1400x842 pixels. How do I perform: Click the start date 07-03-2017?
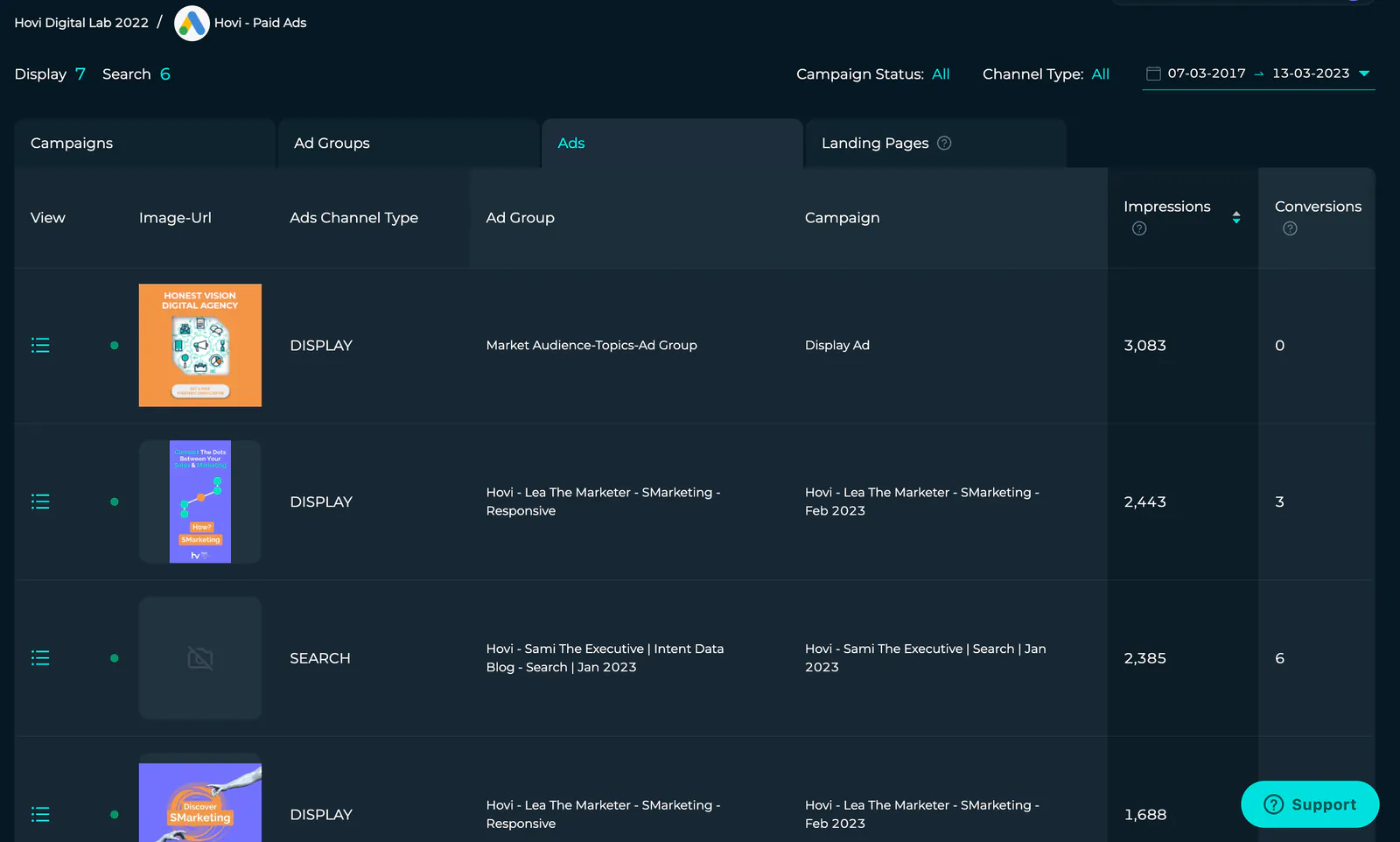1207,74
